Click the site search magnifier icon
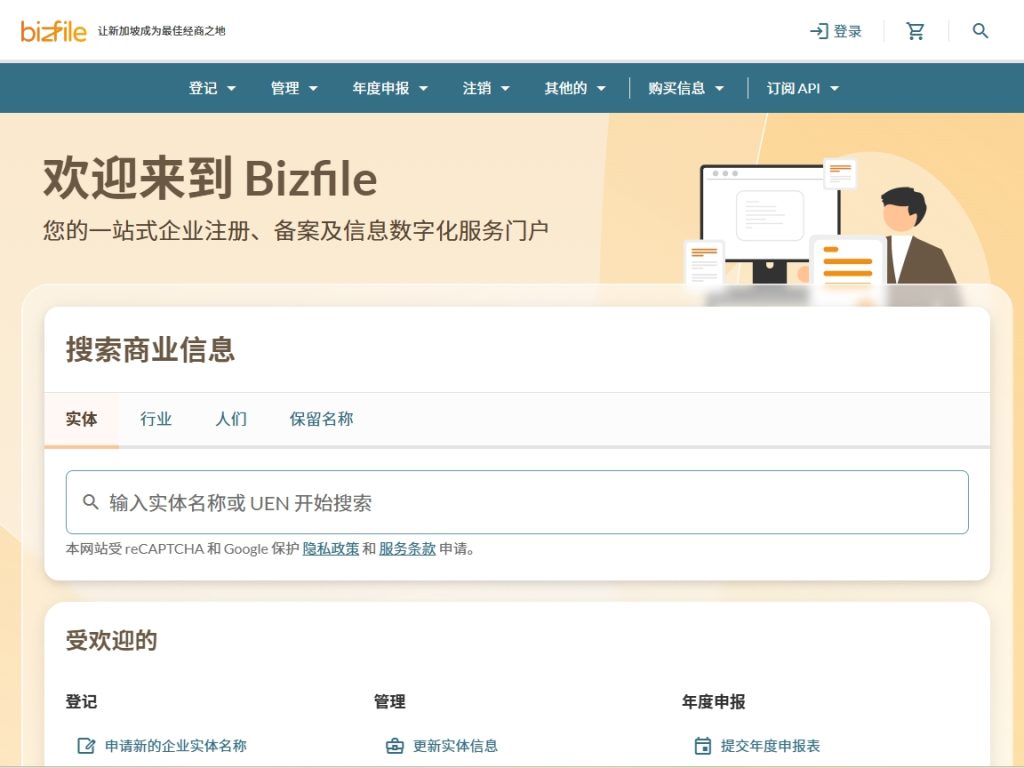Image resolution: width=1024 pixels, height=768 pixels. [x=979, y=31]
